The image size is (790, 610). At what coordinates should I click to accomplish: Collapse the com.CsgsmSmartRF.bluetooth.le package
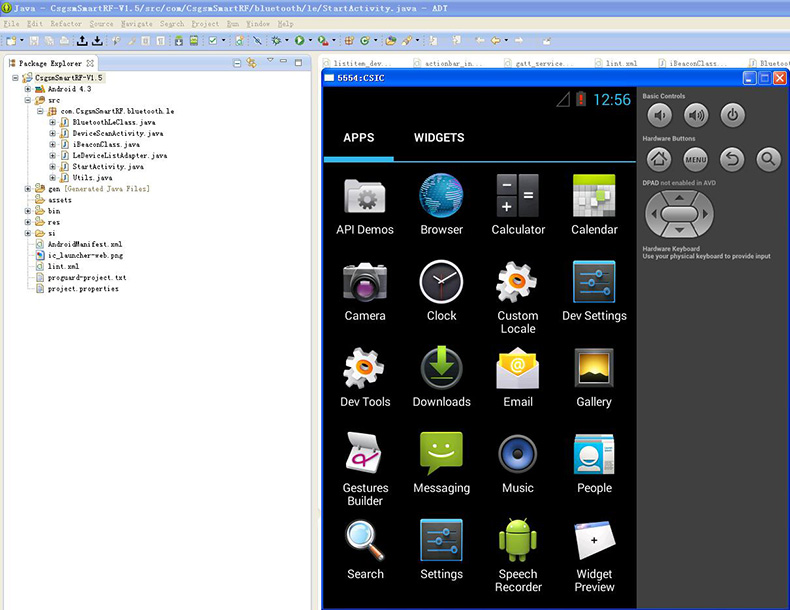point(40,111)
